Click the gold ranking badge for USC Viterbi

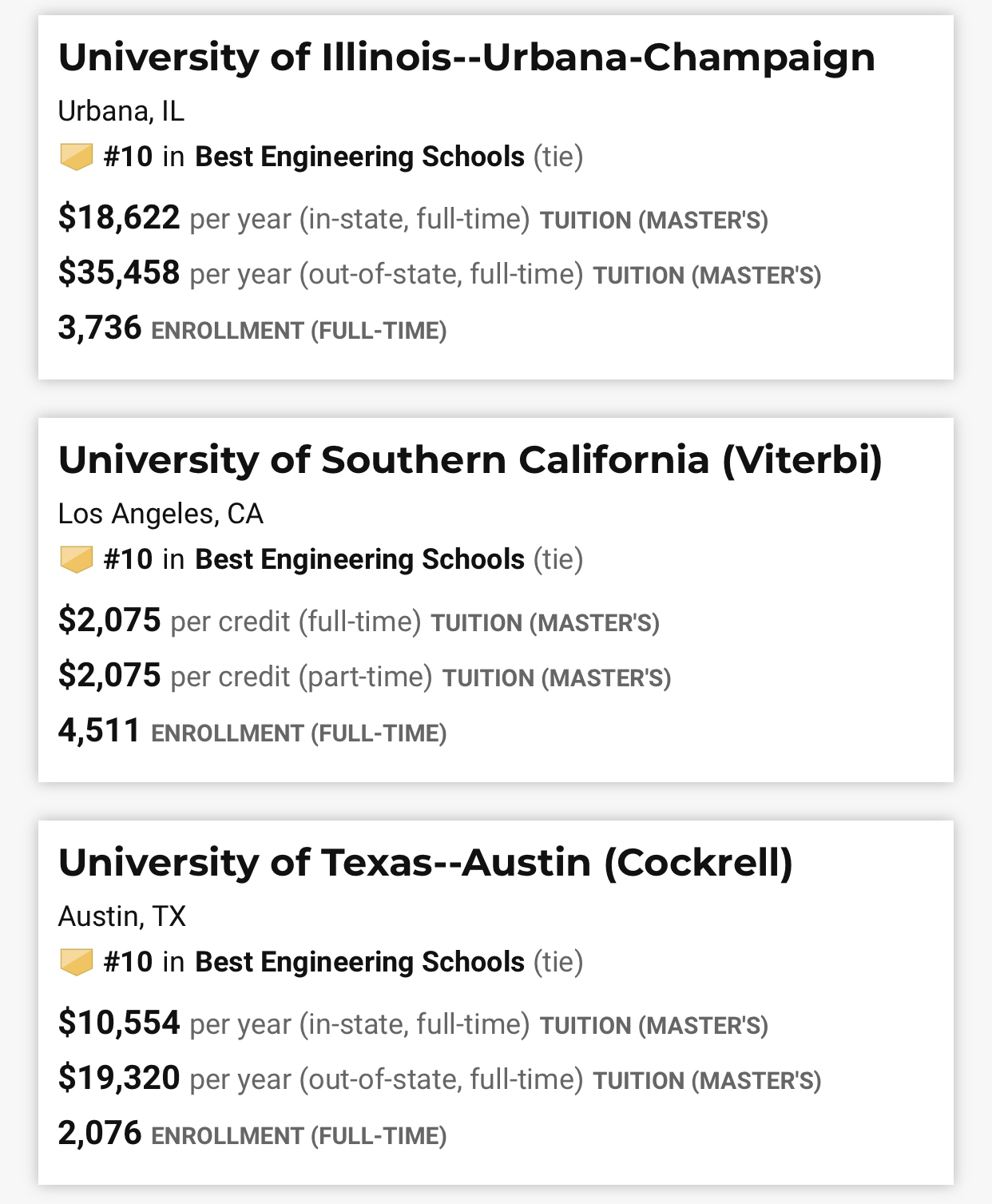77,559
